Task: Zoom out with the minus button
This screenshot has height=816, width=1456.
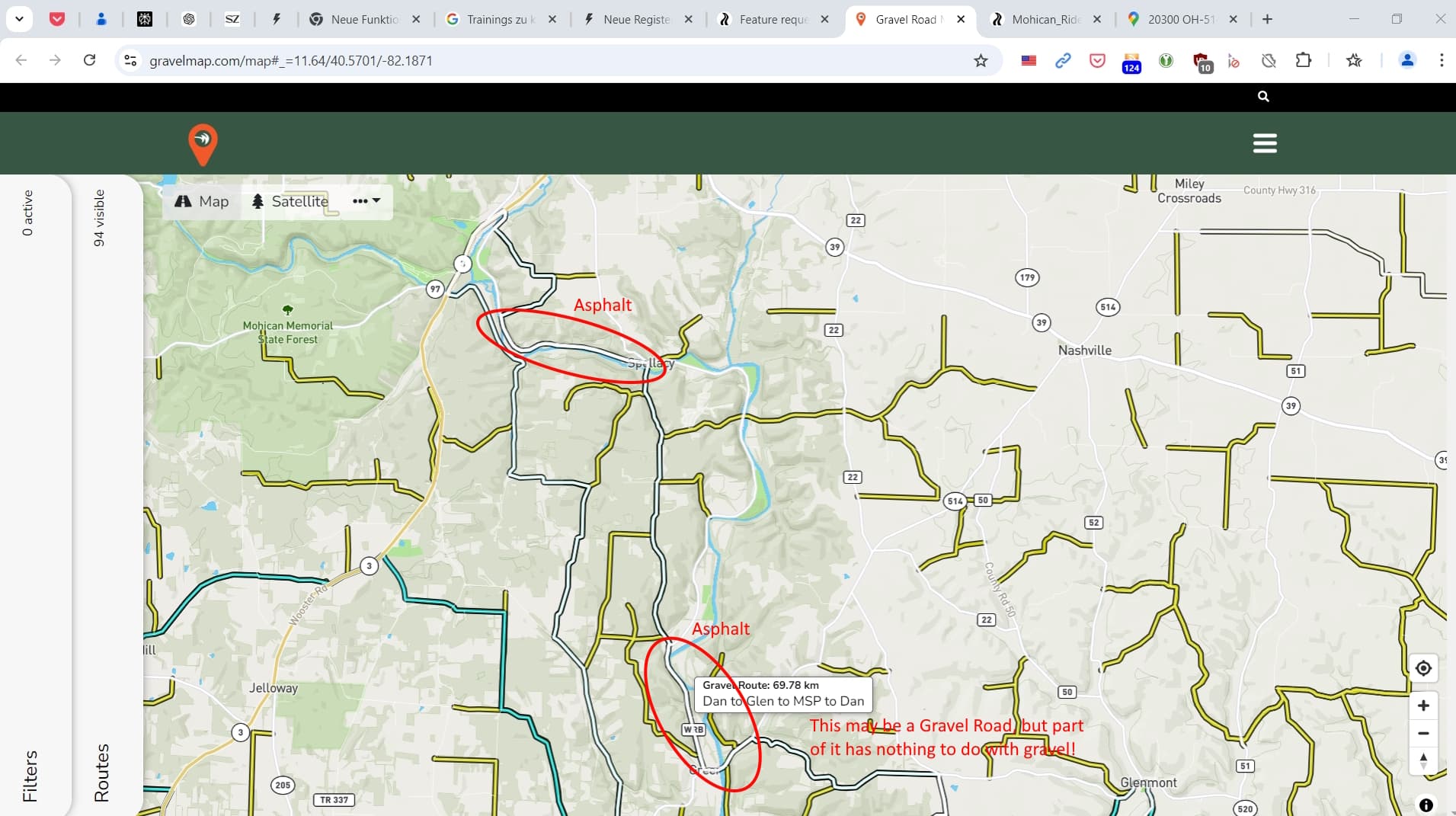Action: click(1423, 734)
